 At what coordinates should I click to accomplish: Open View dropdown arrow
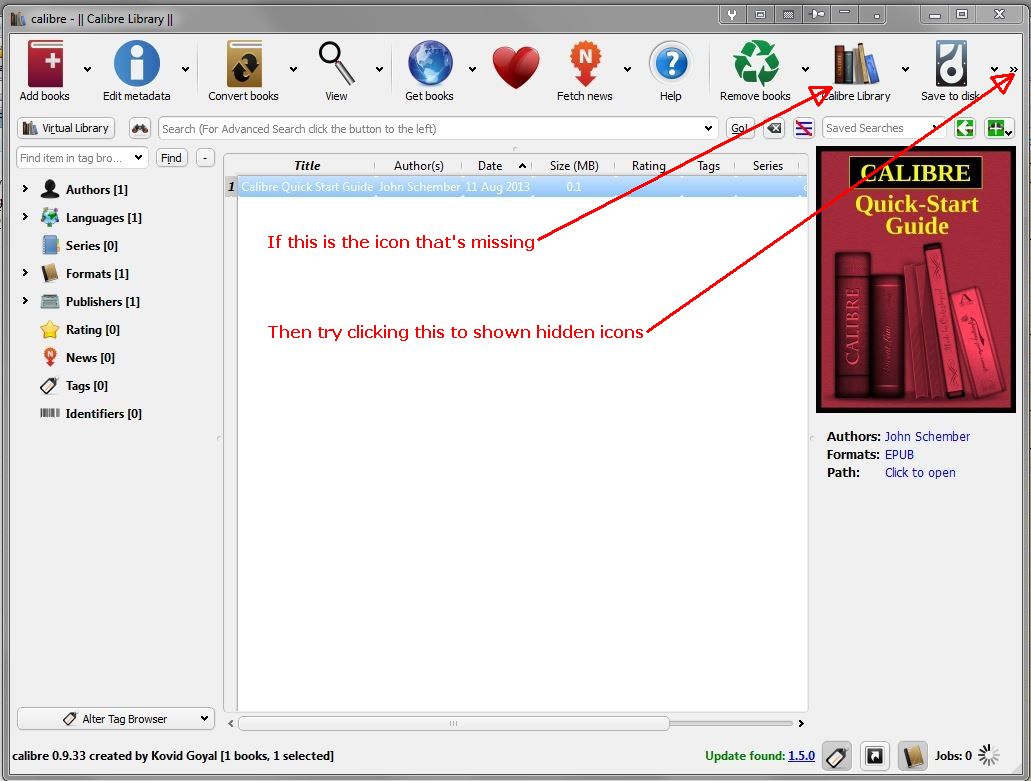[379, 69]
